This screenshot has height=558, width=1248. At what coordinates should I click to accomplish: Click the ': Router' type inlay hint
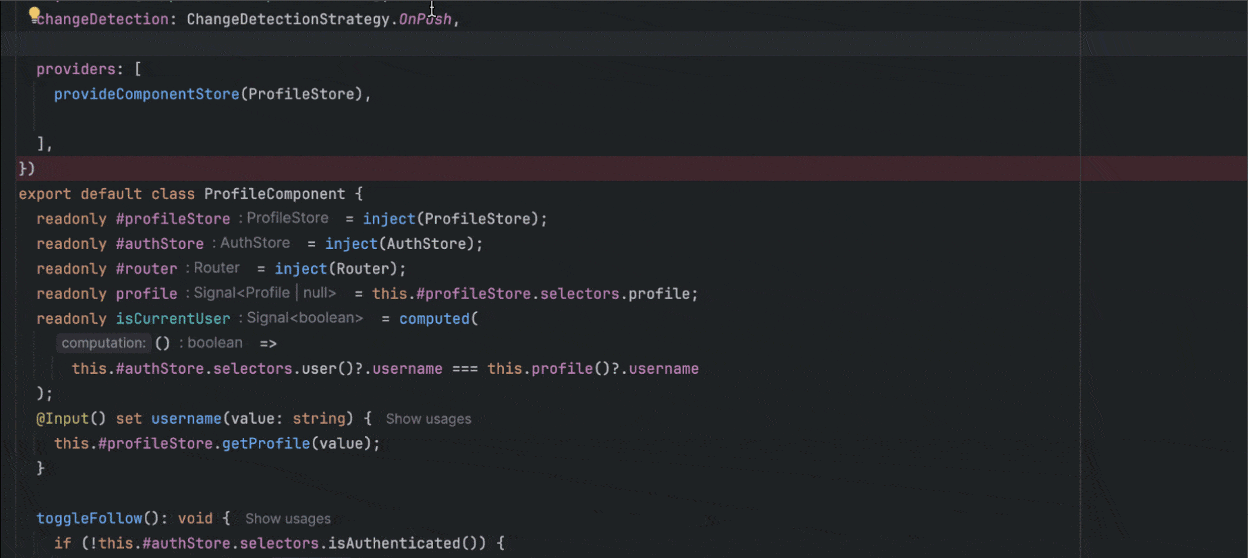click(212, 268)
